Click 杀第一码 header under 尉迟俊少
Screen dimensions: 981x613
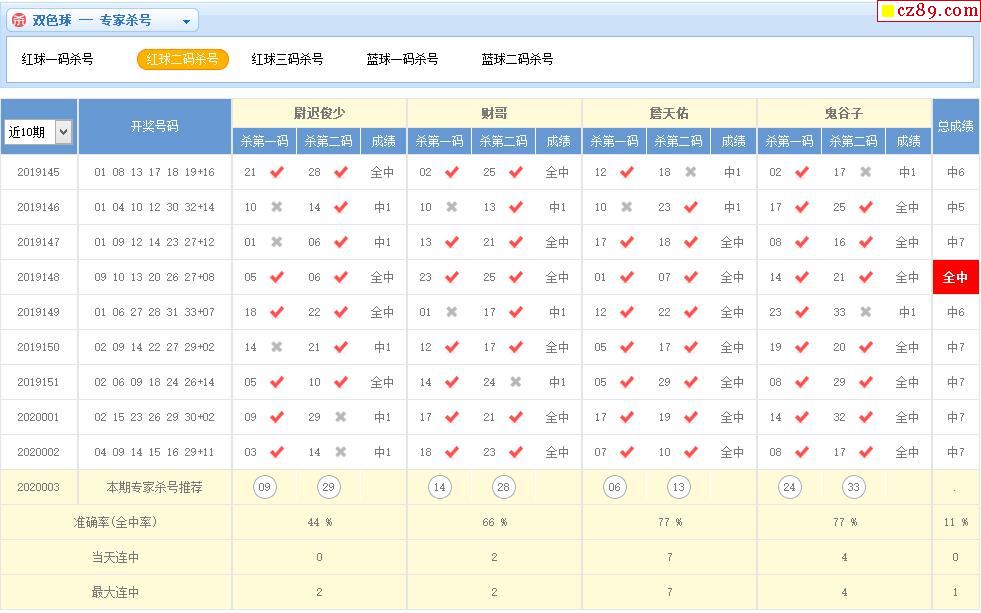pyautogui.click(x=264, y=141)
